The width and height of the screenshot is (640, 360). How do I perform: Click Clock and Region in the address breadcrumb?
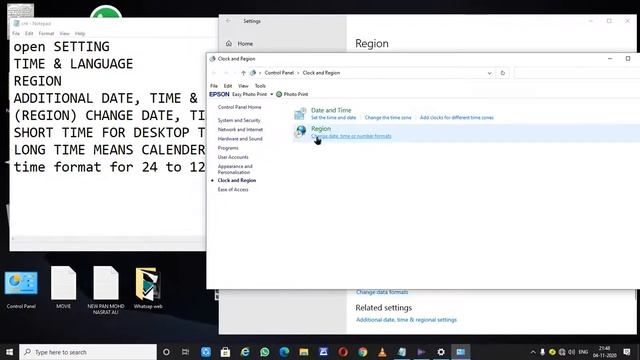[321, 73]
